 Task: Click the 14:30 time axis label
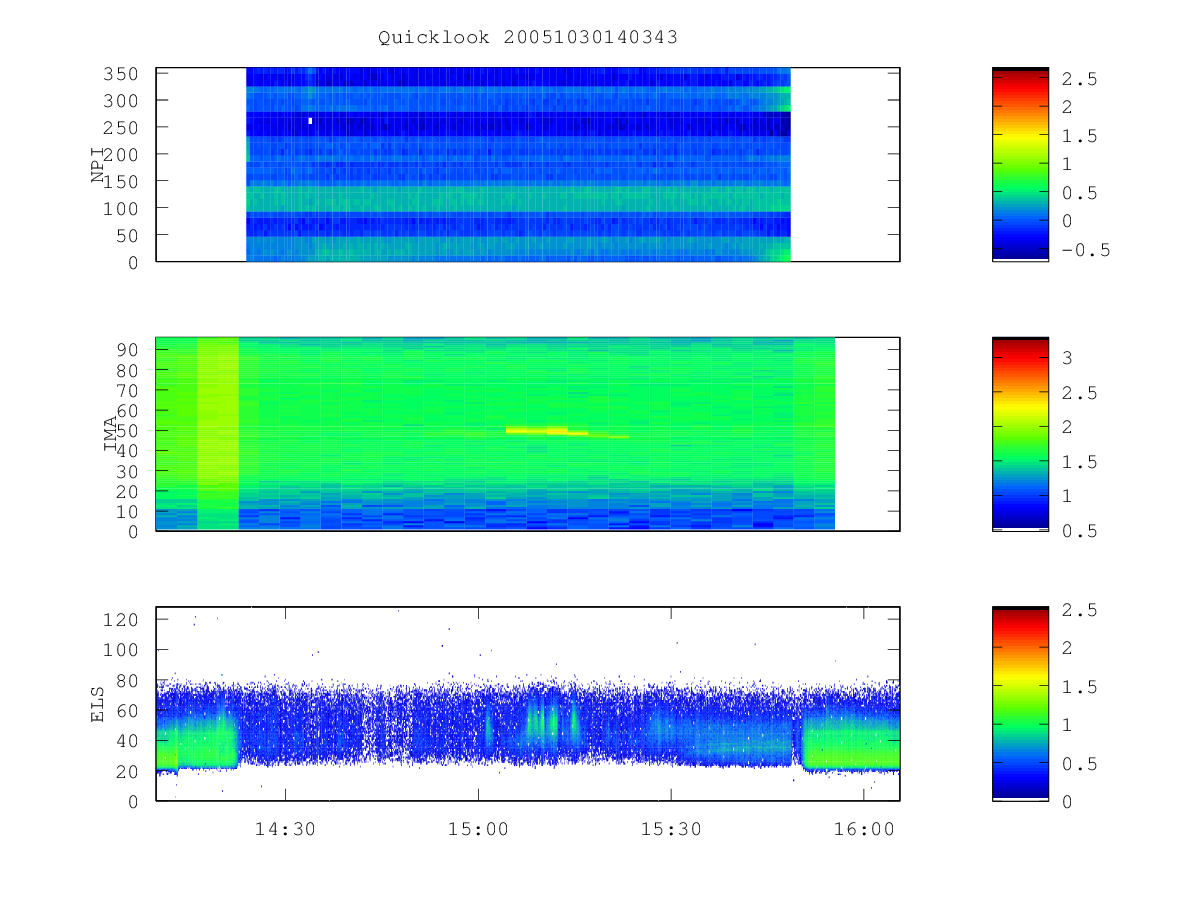pos(286,830)
